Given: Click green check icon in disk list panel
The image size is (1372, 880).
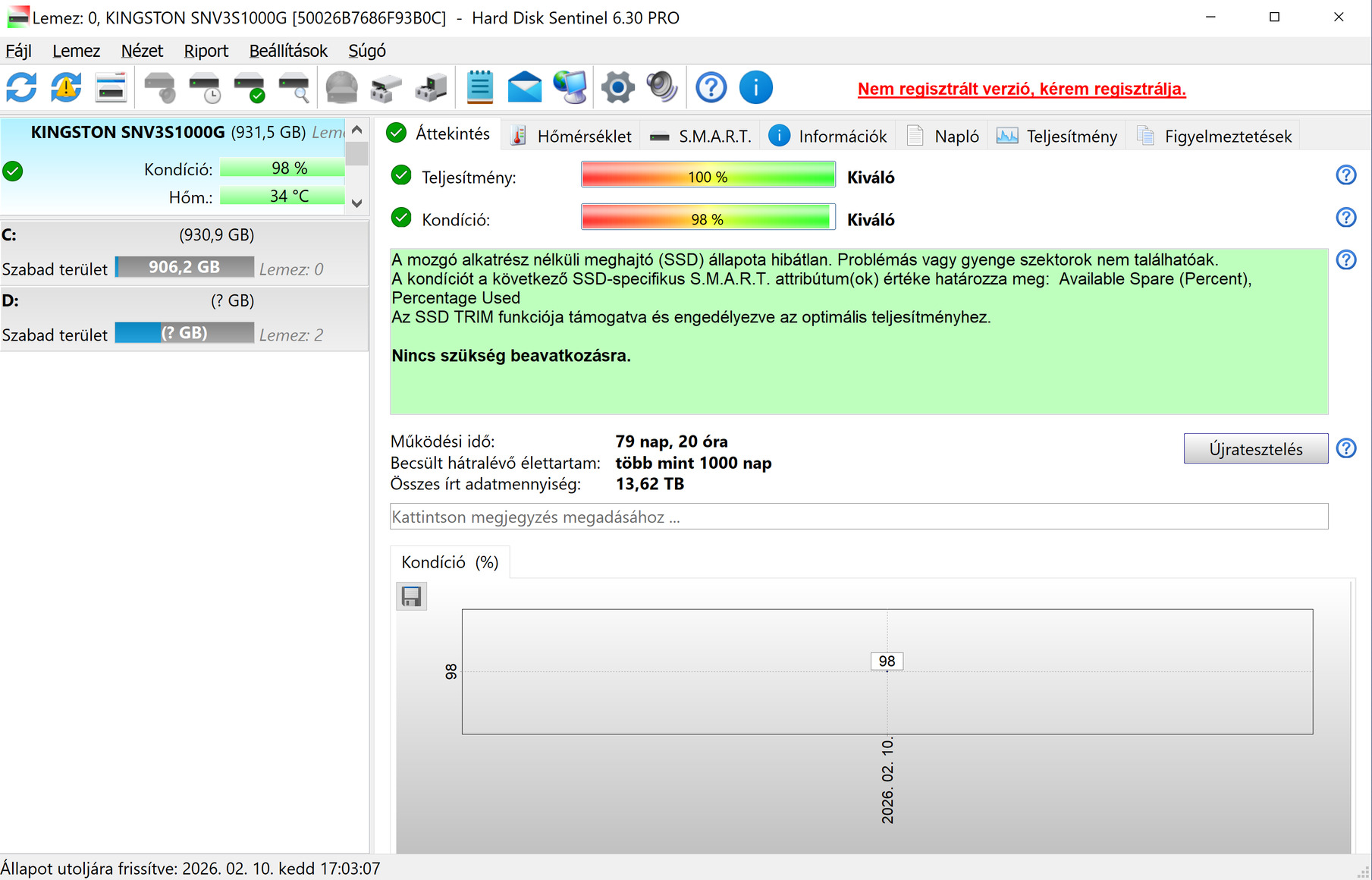Looking at the screenshot, I should click(x=12, y=171).
